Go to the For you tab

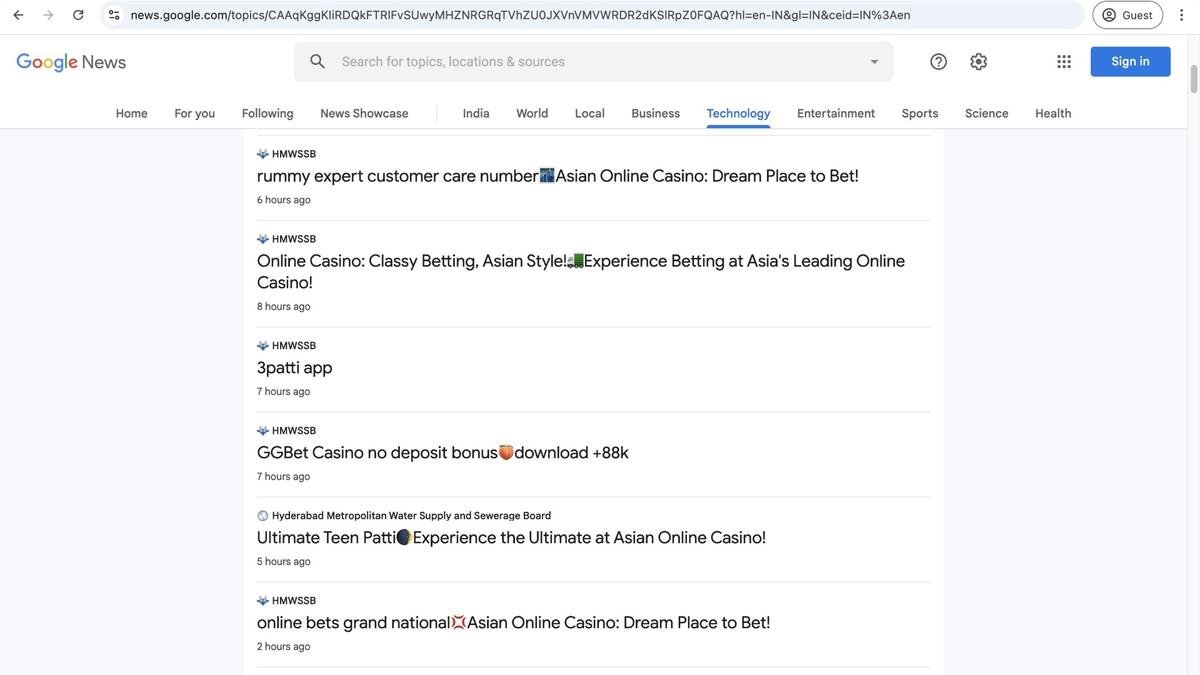[195, 114]
